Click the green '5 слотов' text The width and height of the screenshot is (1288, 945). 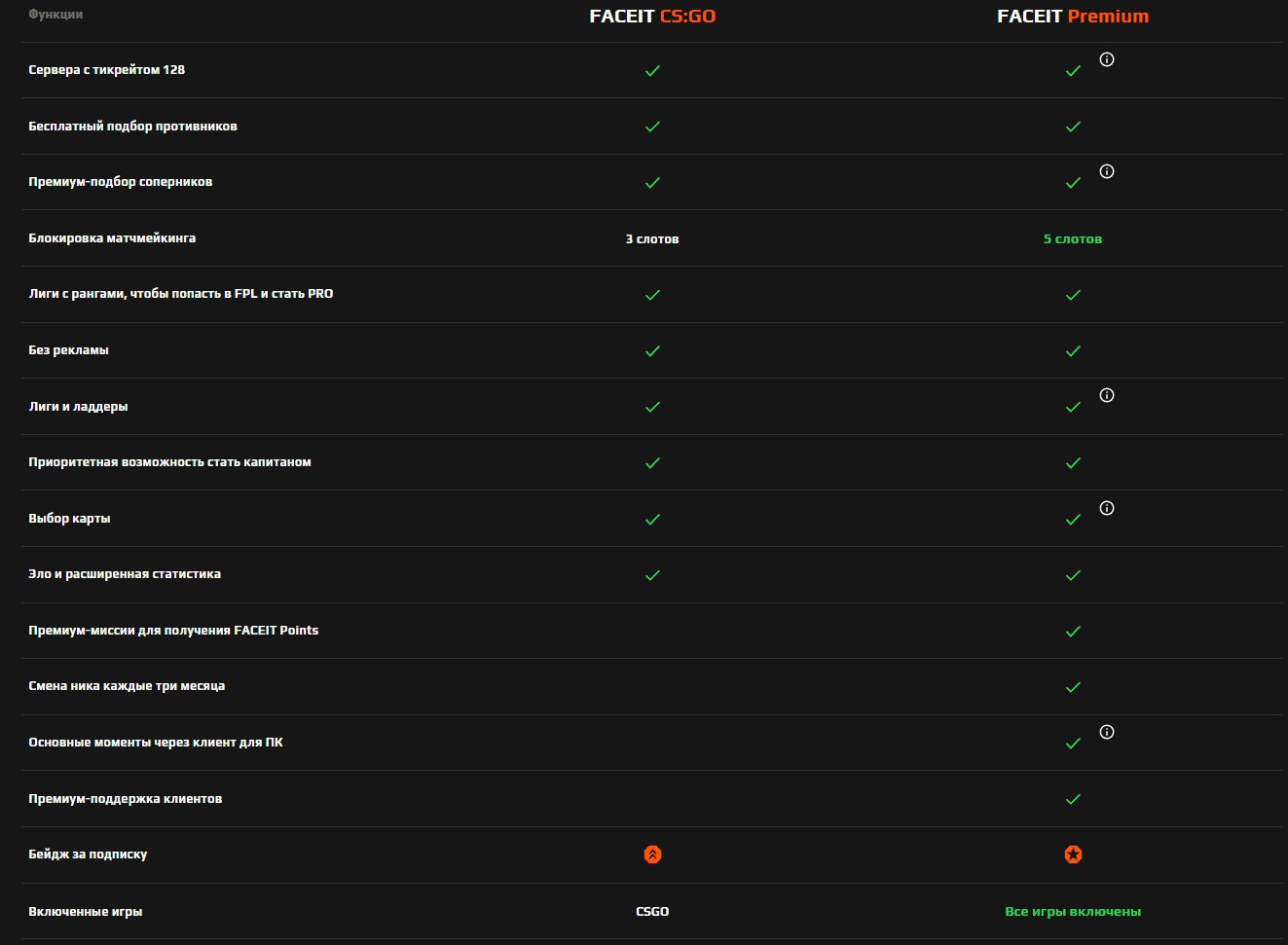pyautogui.click(x=1073, y=239)
